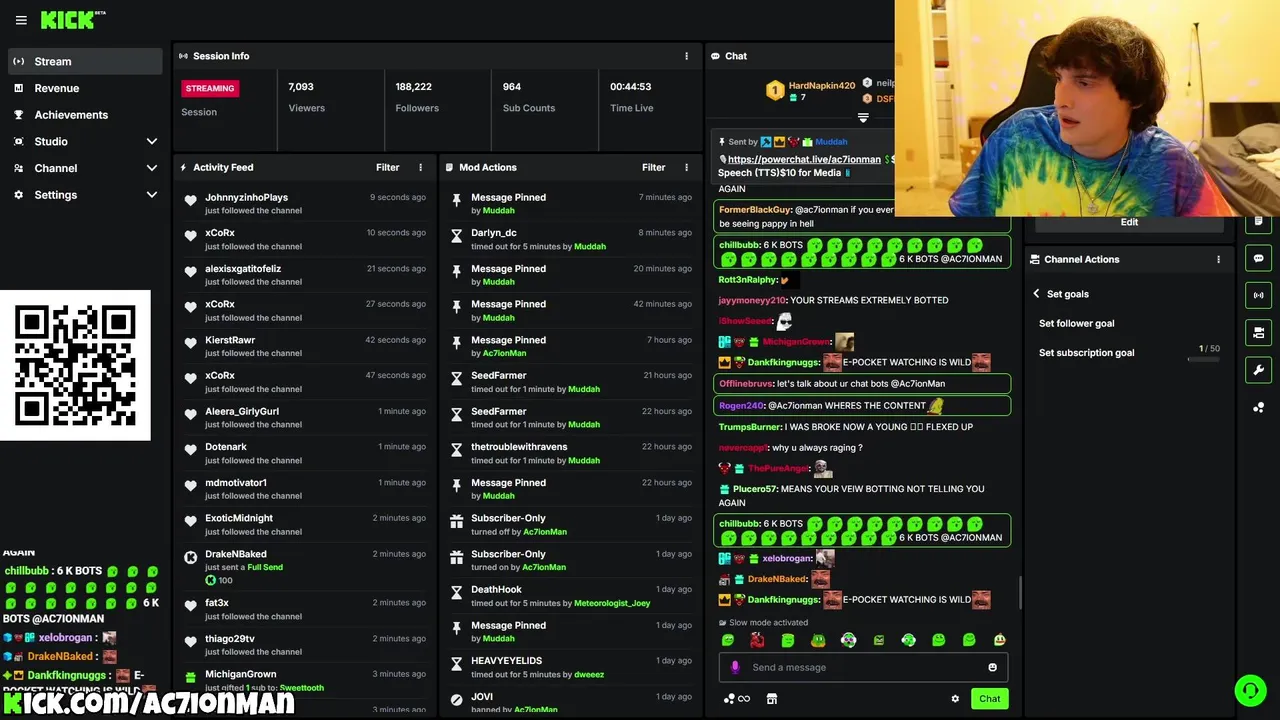The image size is (1280, 720).
Task: Go back using the Set goals arrow
Action: tap(1036, 294)
